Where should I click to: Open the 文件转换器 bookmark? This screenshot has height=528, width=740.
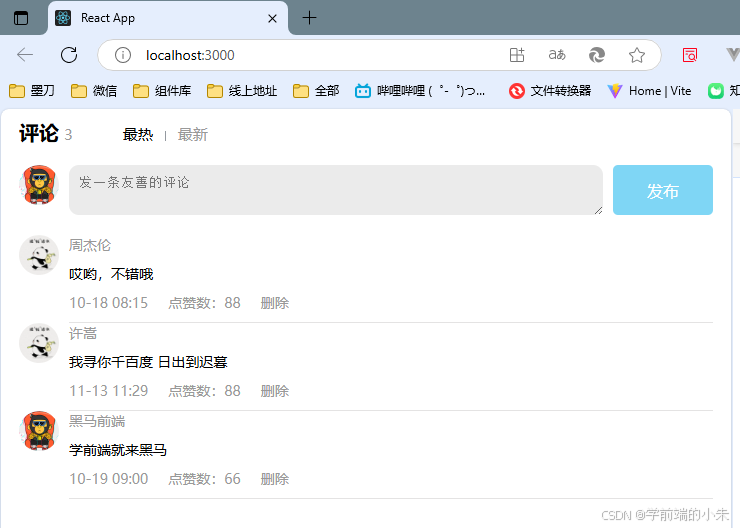[x=550, y=91]
